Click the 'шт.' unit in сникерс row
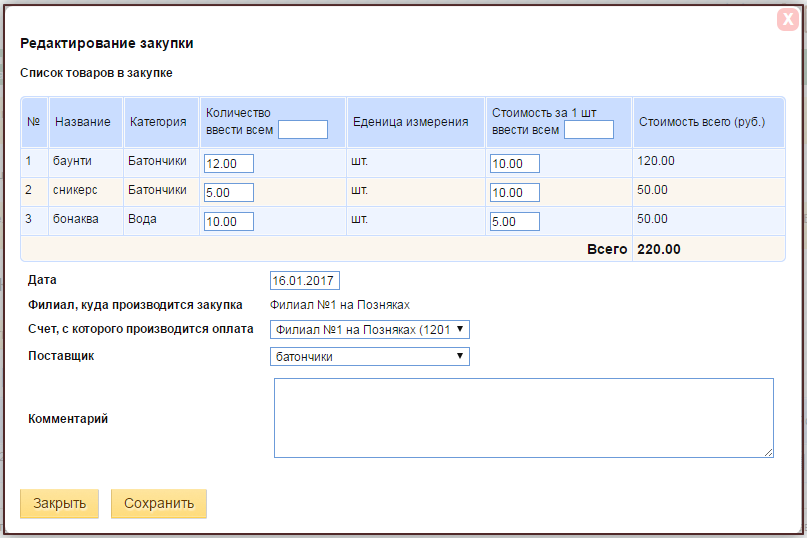Screen dimensions: 807x538 coord(359,190)
